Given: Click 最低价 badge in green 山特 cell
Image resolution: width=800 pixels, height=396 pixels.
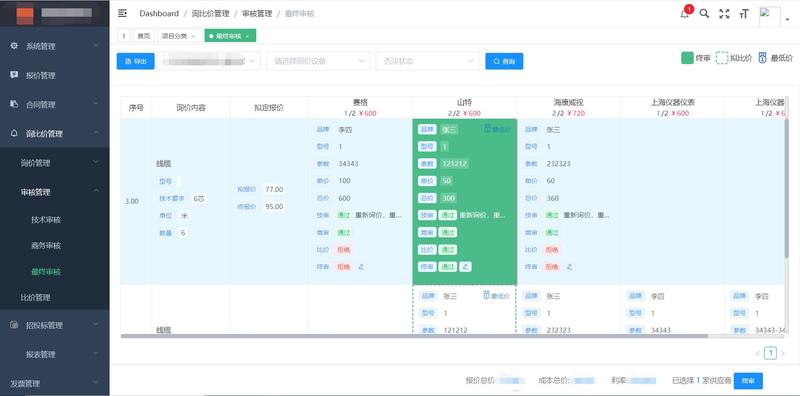Looking at the screenshot, I should coord(497,129).
